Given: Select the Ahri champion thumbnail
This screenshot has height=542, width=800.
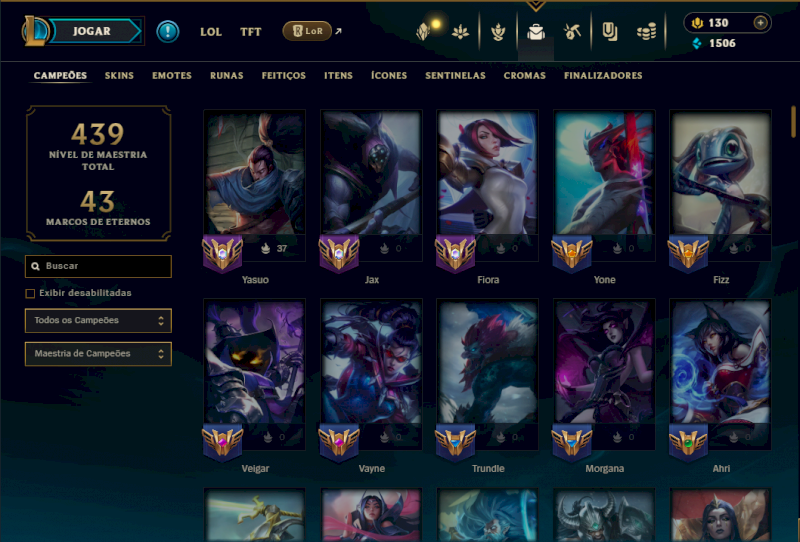Looking at the screenshot, I should pyautogui.click(x=720, y=362).
